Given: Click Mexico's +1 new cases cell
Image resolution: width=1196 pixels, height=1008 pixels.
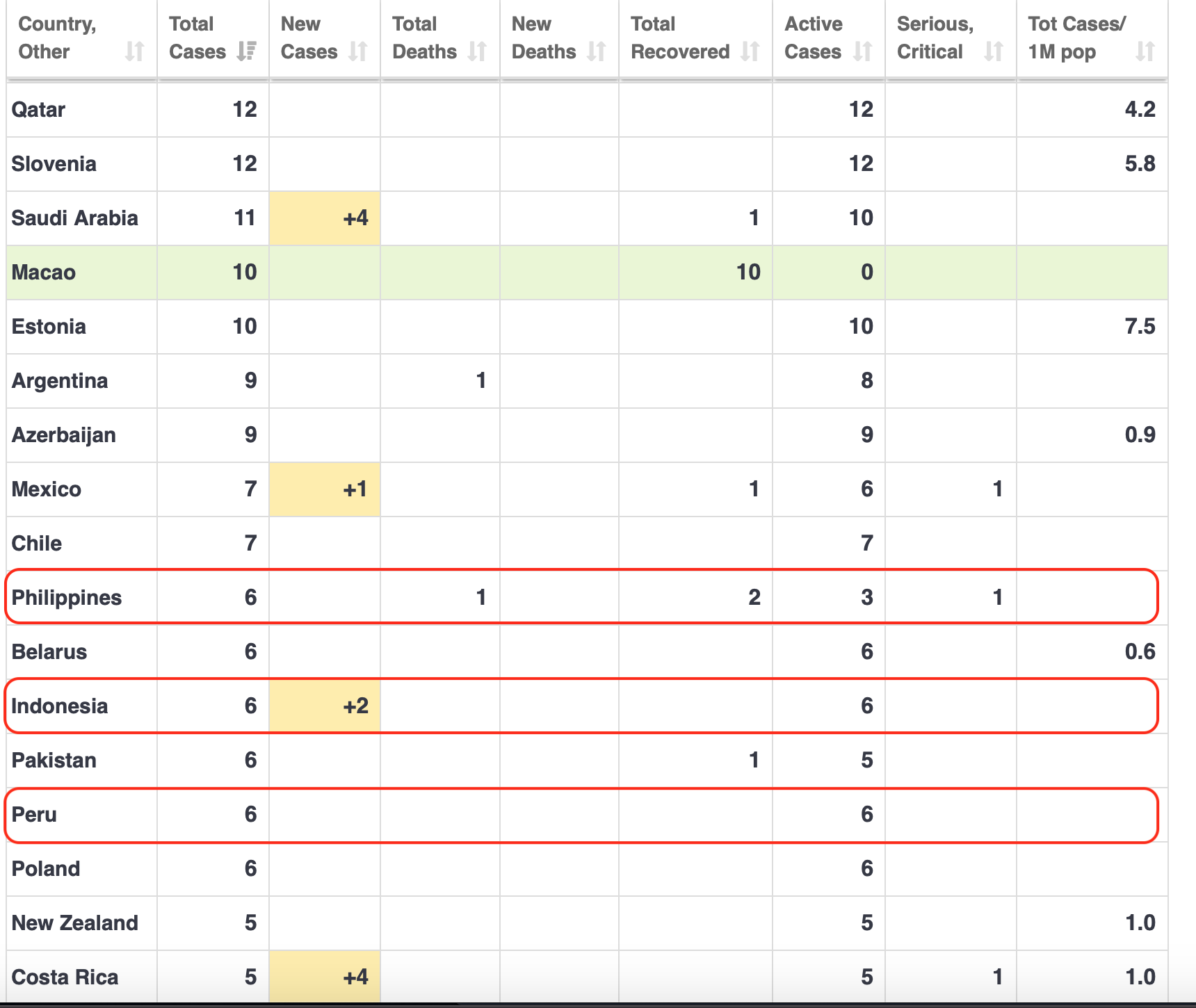Looking at the screenshot, I should coord(325,489).
